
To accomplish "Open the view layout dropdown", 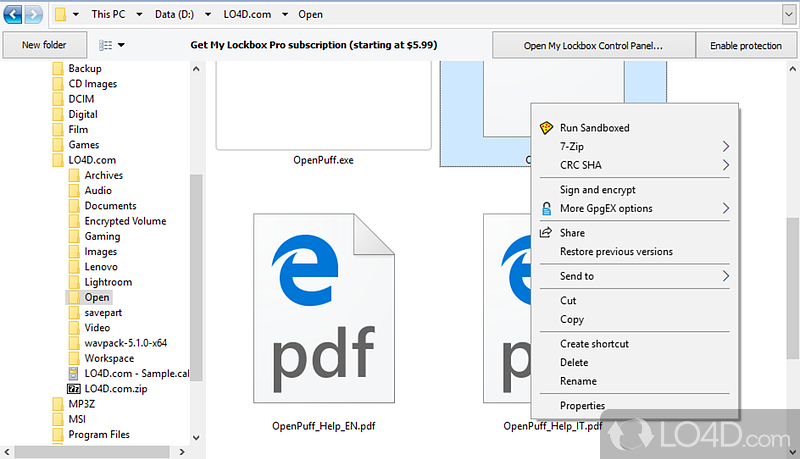I will click(x=112, y=45).
